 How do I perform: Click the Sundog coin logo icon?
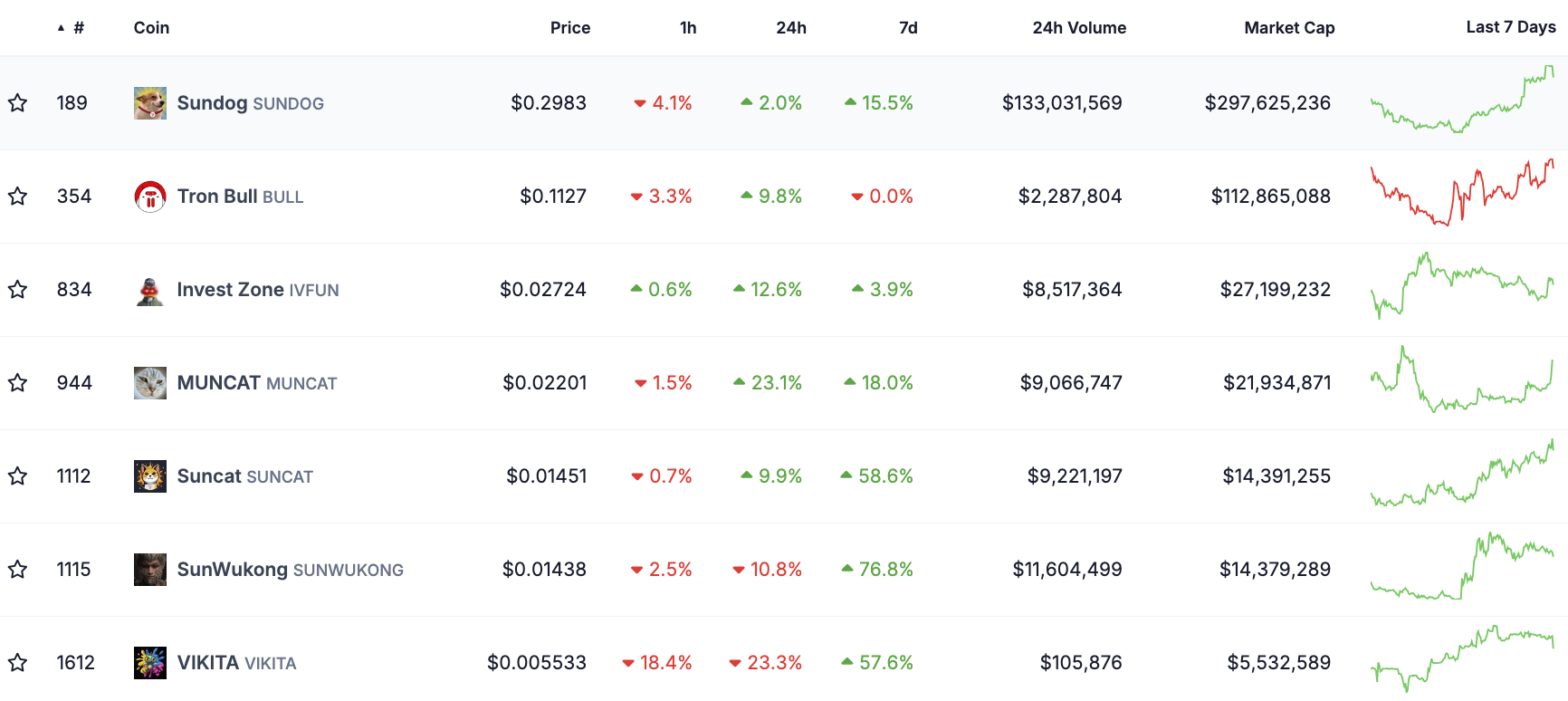pos(149,103)
